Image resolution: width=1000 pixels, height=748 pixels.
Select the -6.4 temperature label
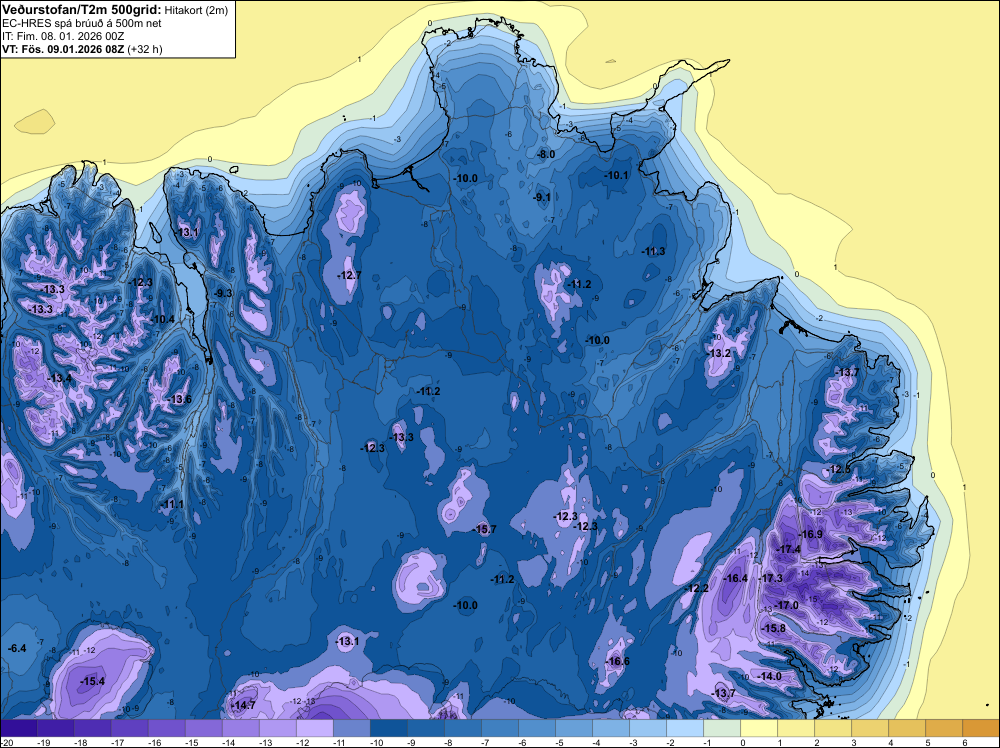coord(17,649)
